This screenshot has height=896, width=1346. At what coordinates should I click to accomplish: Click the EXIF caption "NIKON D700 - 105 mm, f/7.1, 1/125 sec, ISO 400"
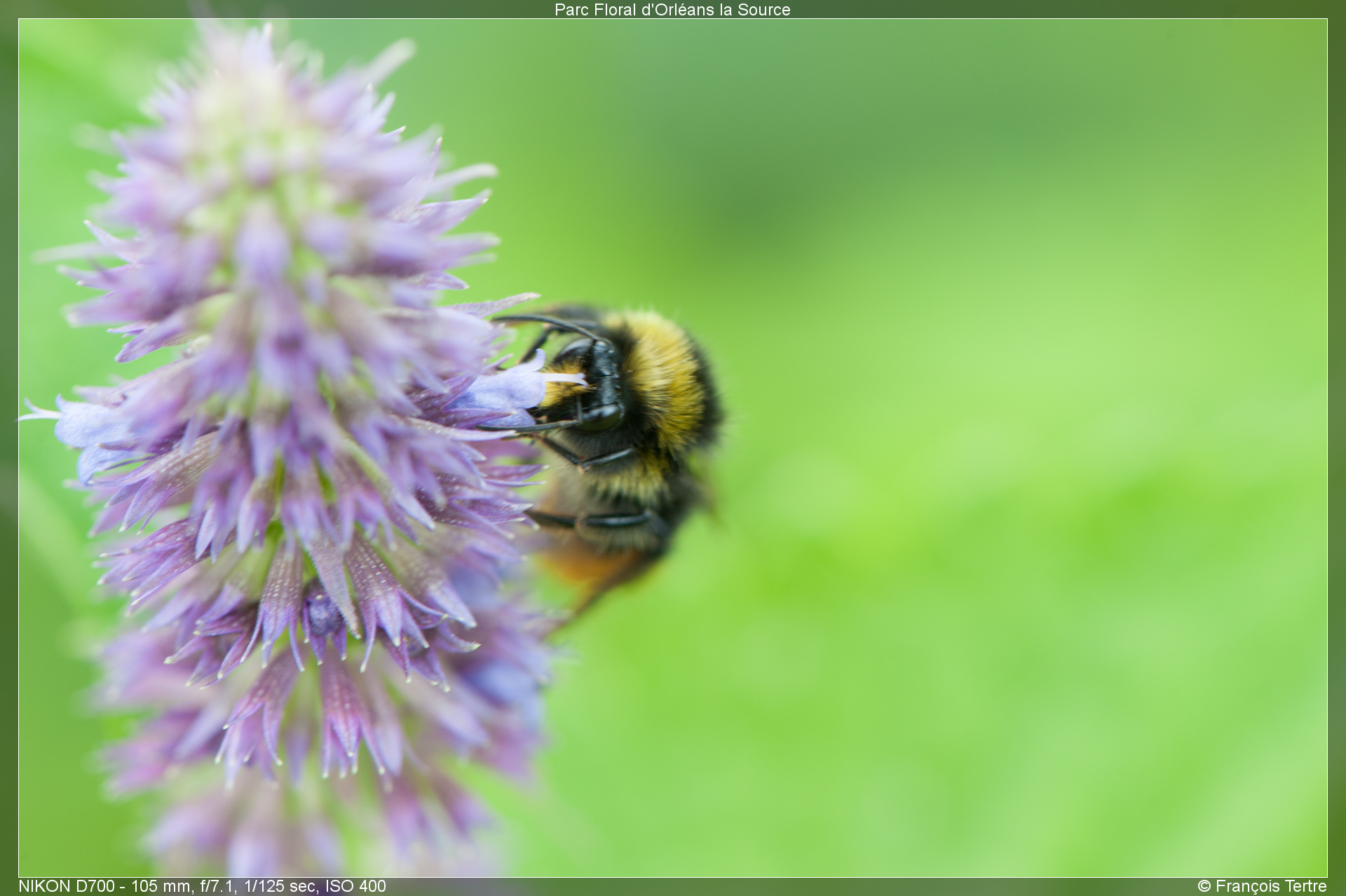coord(203,886)
